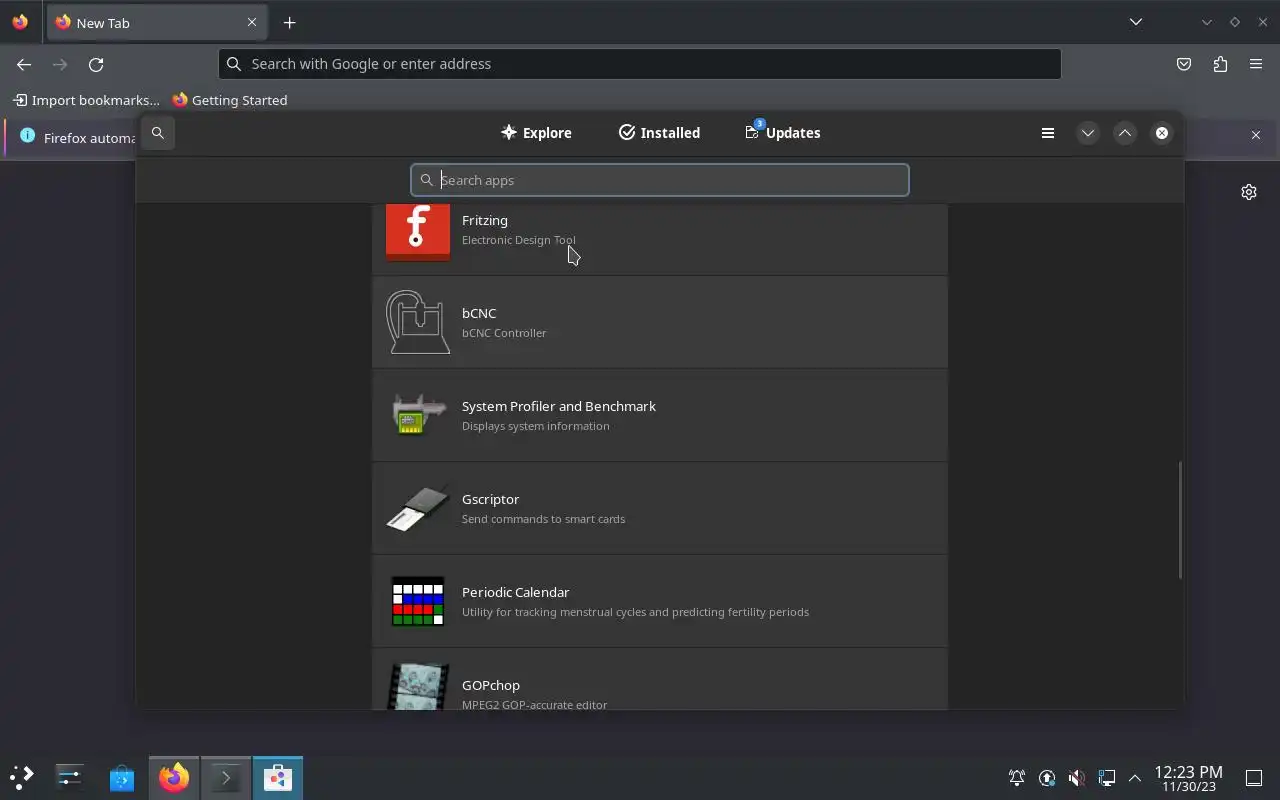The width and height of the screenshot is (1280, 800).
Task: Expand hidden system tray icons
Action: (1135, 777)
